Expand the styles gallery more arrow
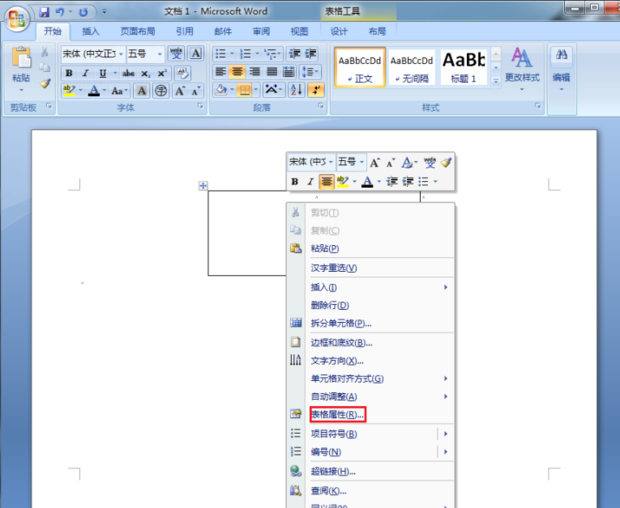The height and width of the screenshot is (508, 620). point(495,81)
